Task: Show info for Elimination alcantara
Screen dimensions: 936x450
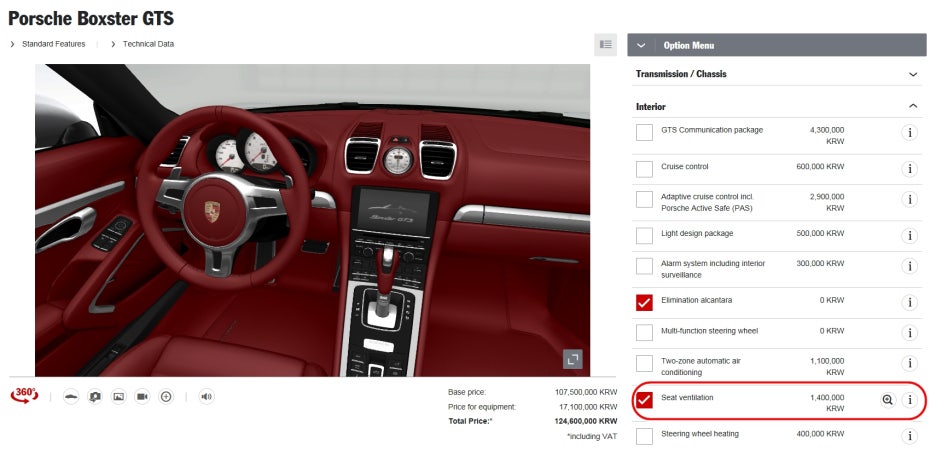Action: point(909,303)
